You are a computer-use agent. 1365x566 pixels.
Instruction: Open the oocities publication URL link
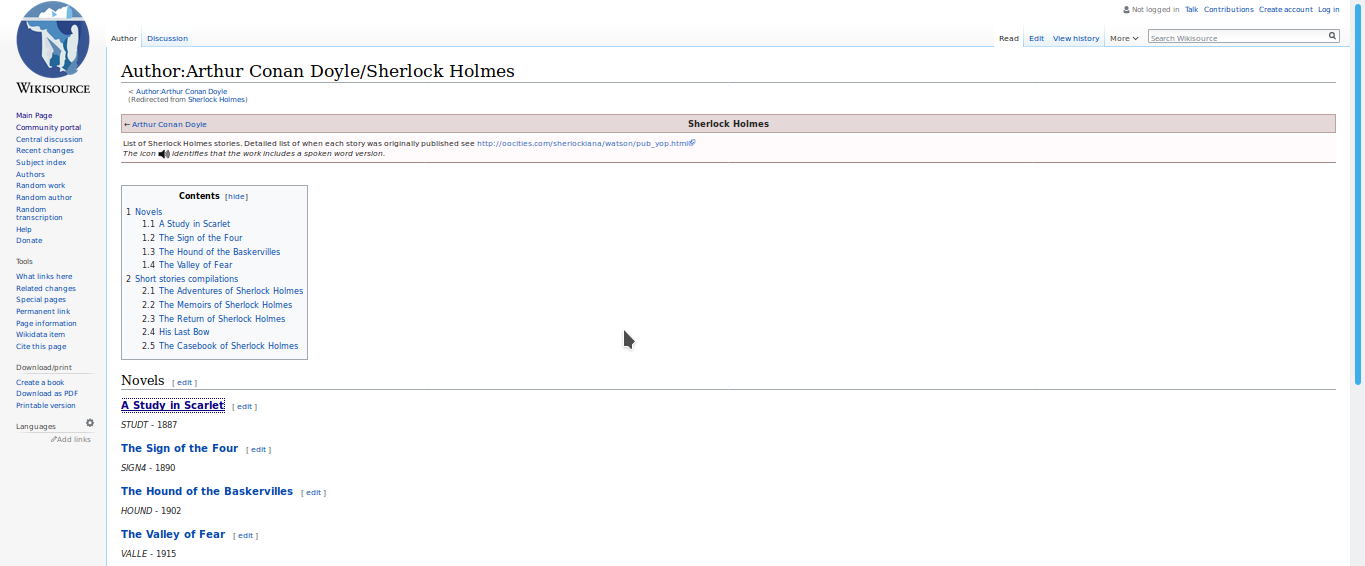pyautogui.click(x=583, y=143)
